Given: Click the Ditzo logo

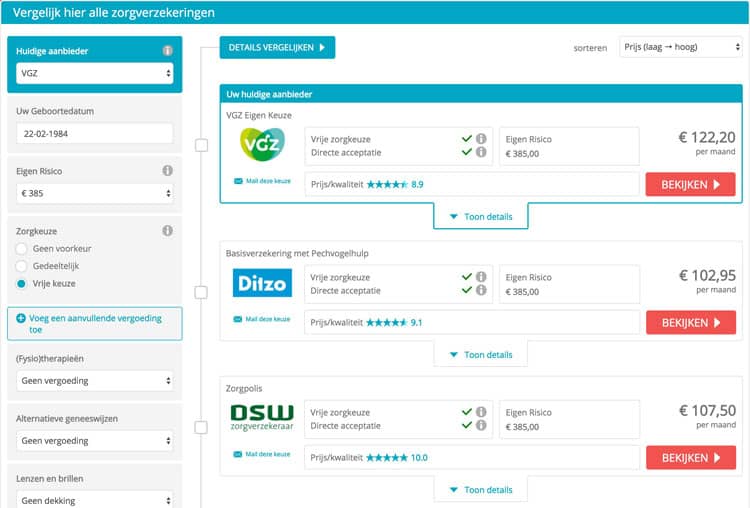Looking at the screenshot, I should (x=262, y=283).
